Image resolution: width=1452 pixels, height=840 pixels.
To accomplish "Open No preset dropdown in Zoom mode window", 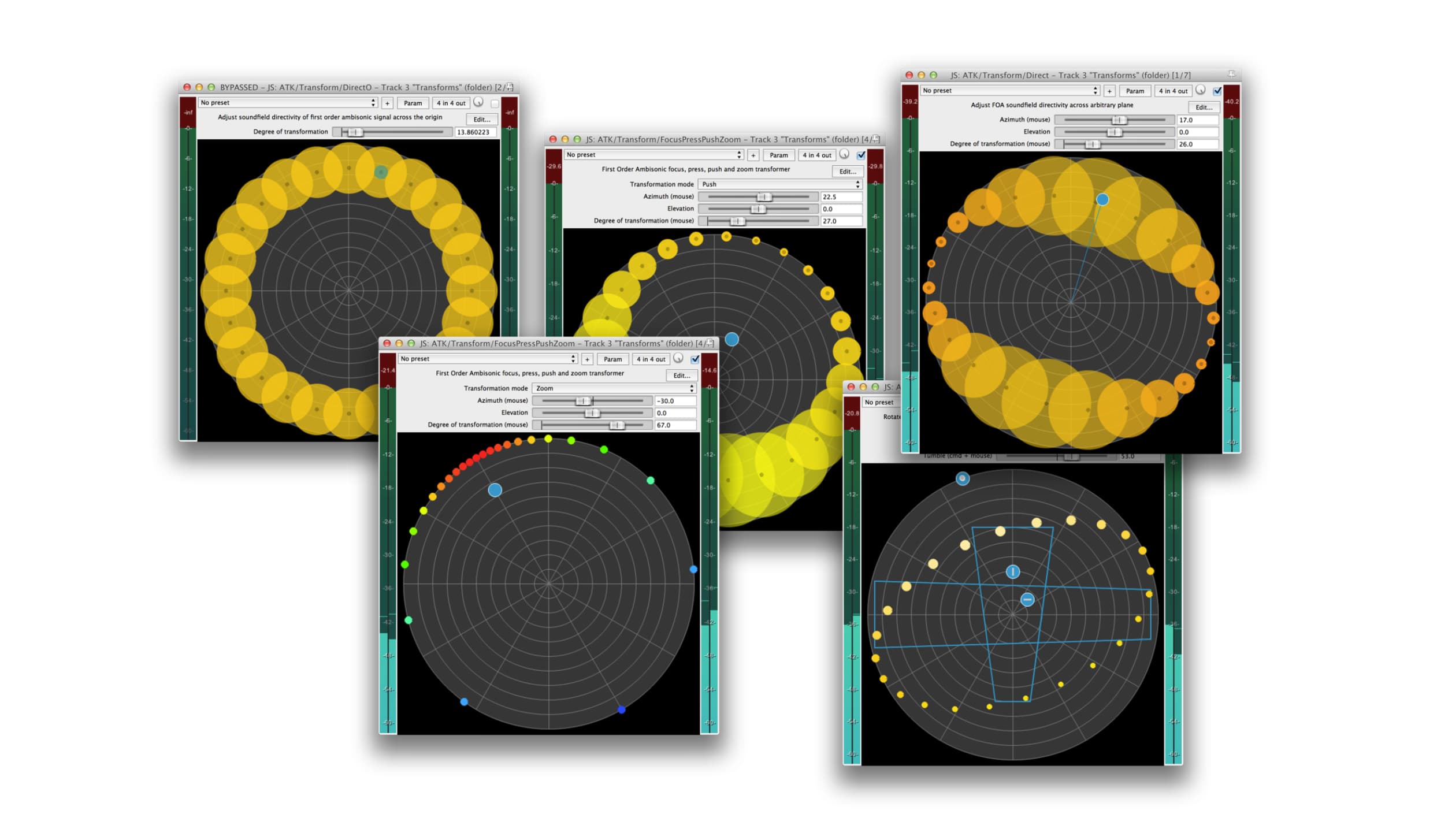I will (488, 359).
